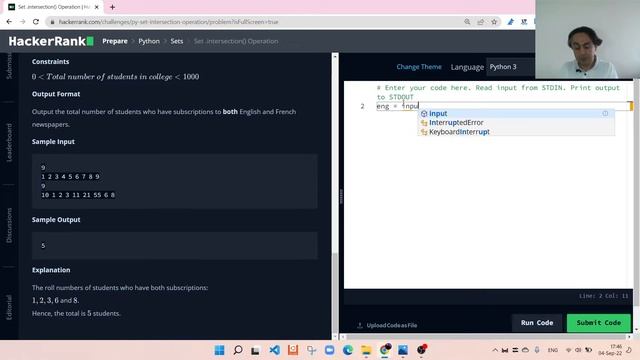Open Windows taskbar search
This screenshot has height=360, width=640.
[x=238, y=350]
